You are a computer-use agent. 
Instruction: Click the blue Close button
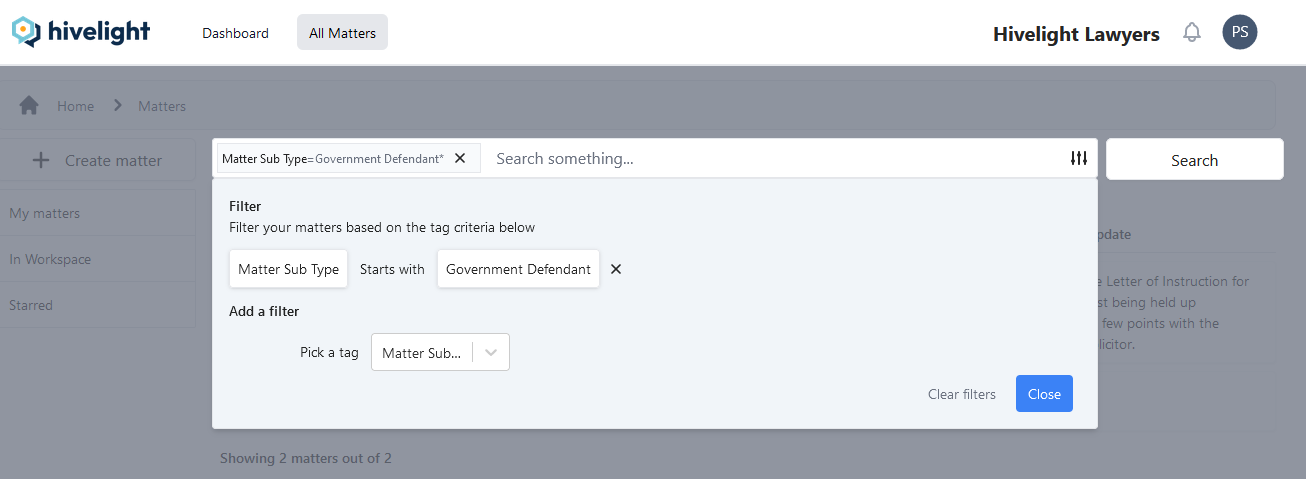tap(1044, 394)
